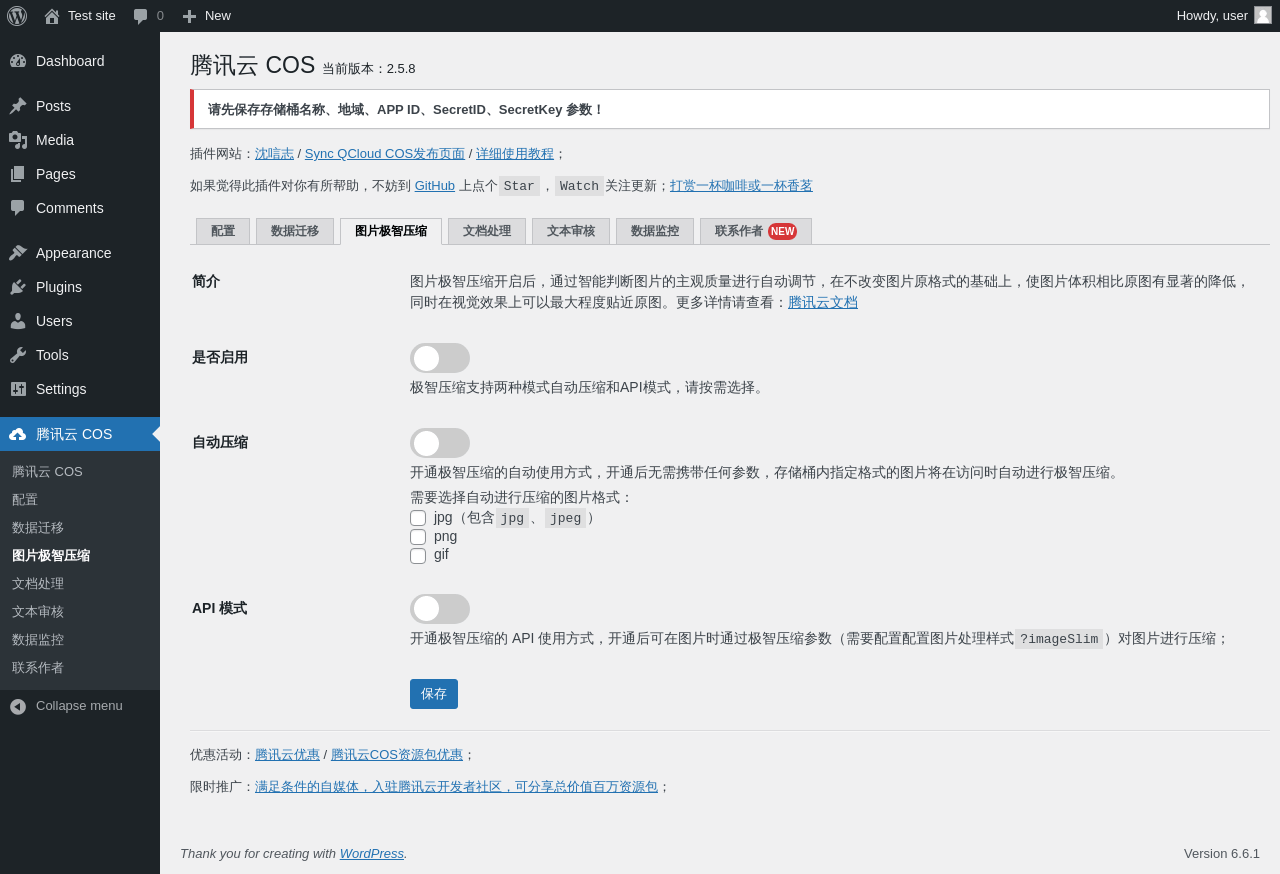Image resolution: width=1280 pixels, height=874 pixels.
Task: Click the Tools wrench icon
Action: click(18, 355)
